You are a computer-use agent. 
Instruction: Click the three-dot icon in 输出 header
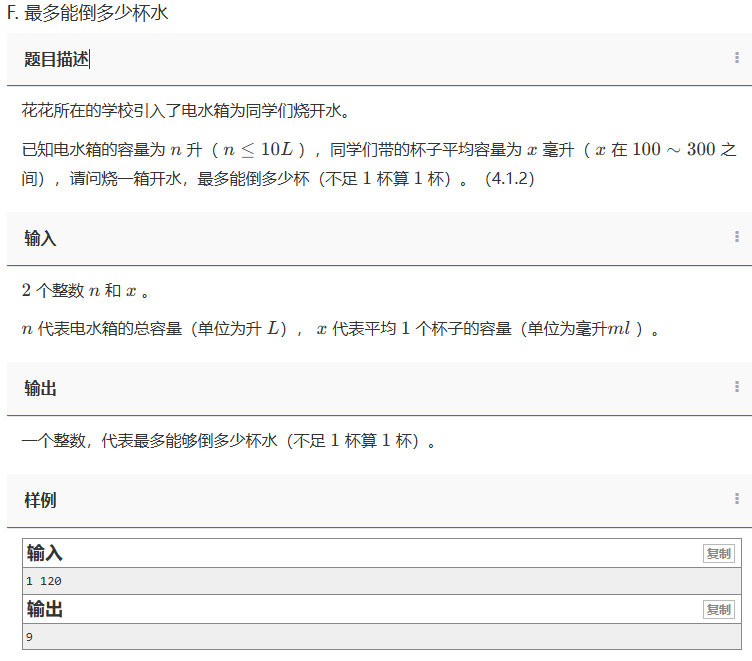click(x=737, y=387)
